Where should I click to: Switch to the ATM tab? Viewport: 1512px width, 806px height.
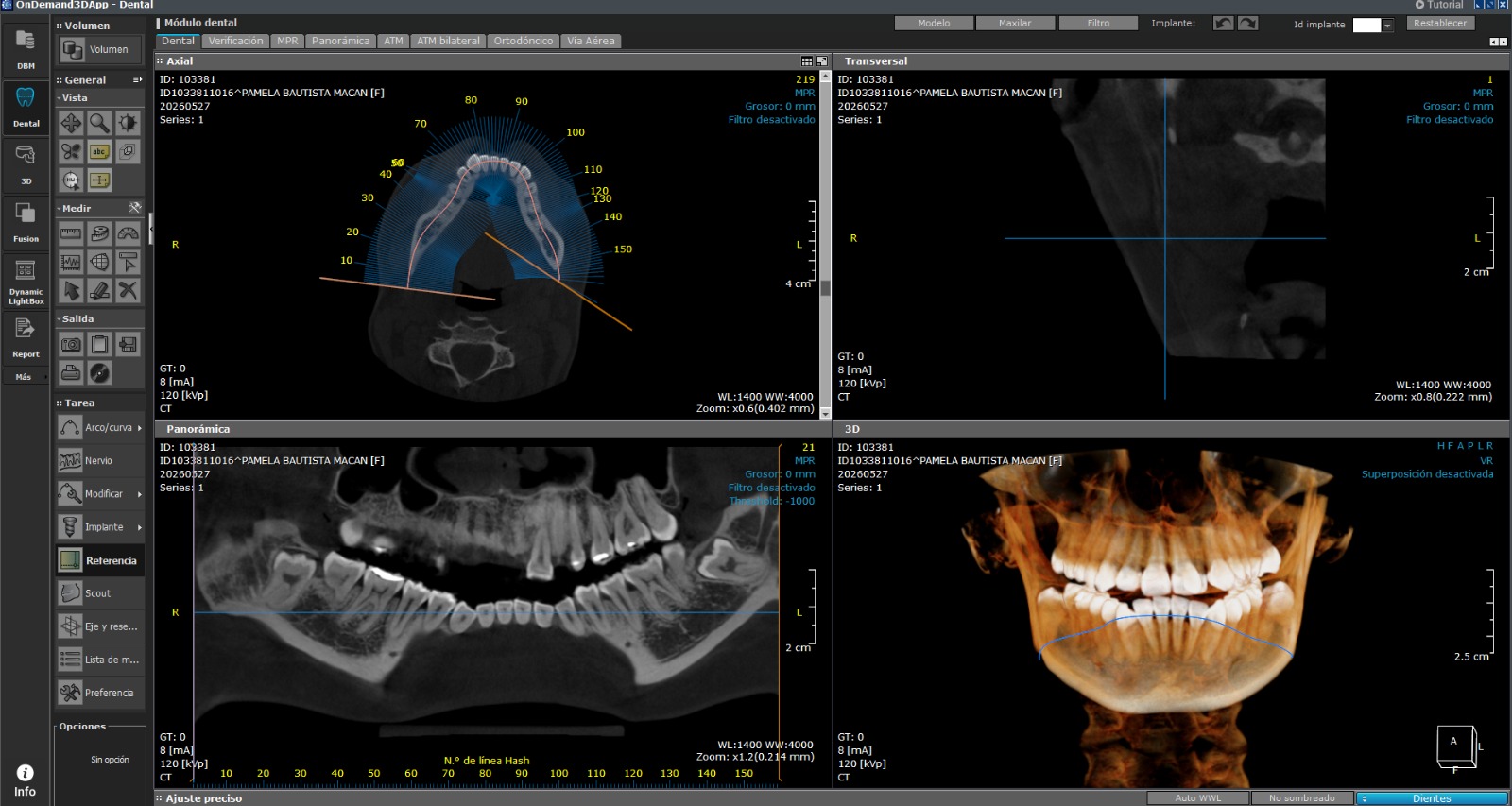click(x=393, y=41)
